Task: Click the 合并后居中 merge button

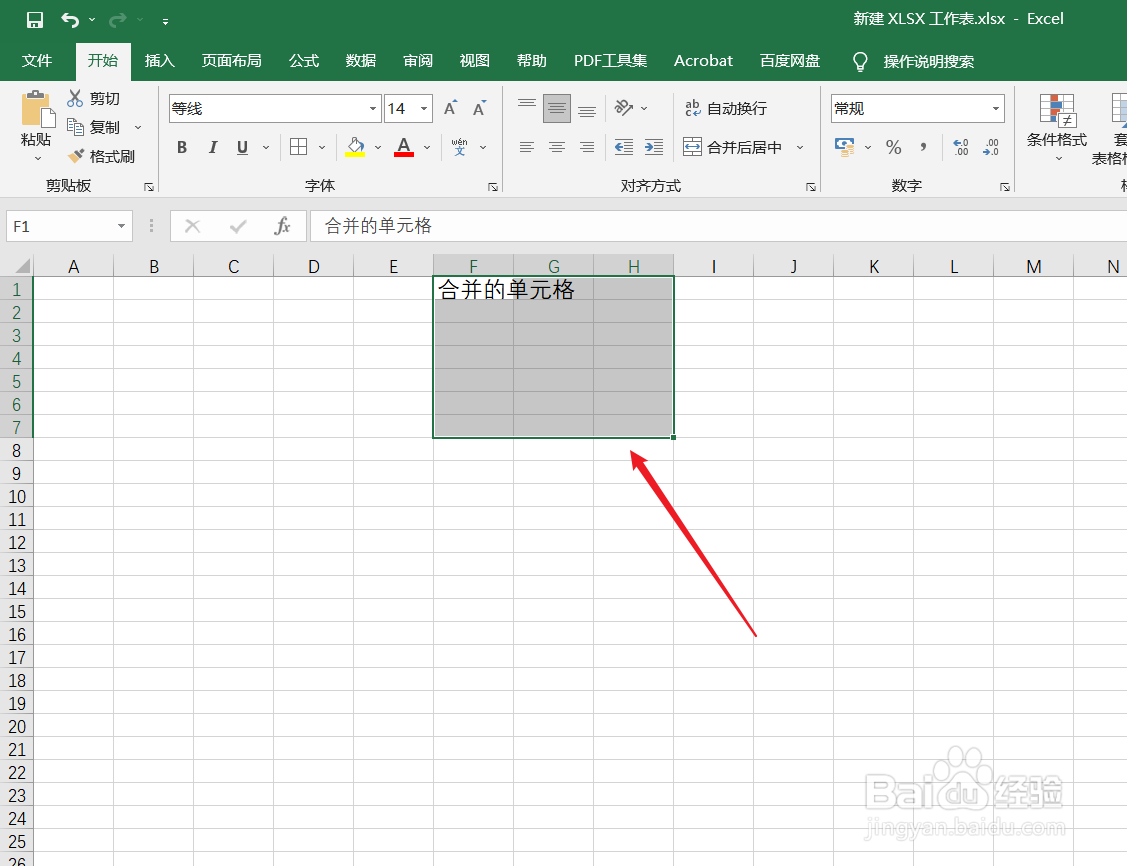Action: pyautogui.click(x=732, y=147)
